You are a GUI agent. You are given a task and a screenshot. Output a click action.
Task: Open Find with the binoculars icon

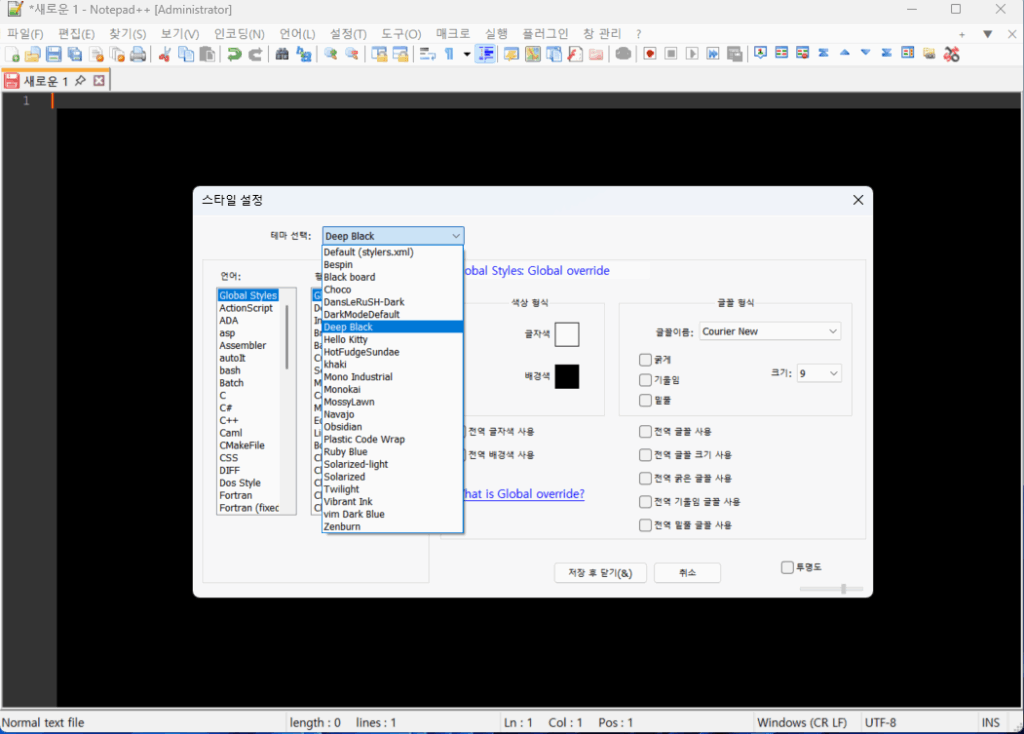click(282, 54)
